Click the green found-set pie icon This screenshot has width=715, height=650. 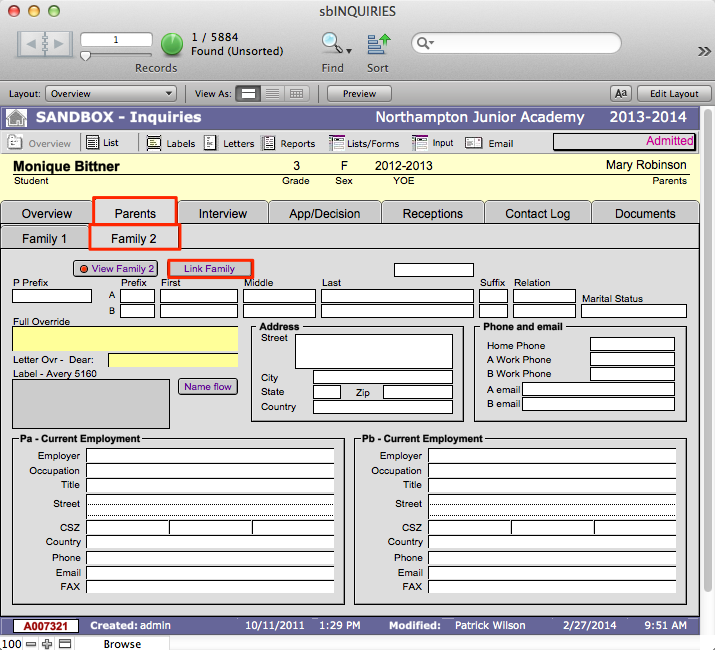pyautogui.click(x=172, y=44)
